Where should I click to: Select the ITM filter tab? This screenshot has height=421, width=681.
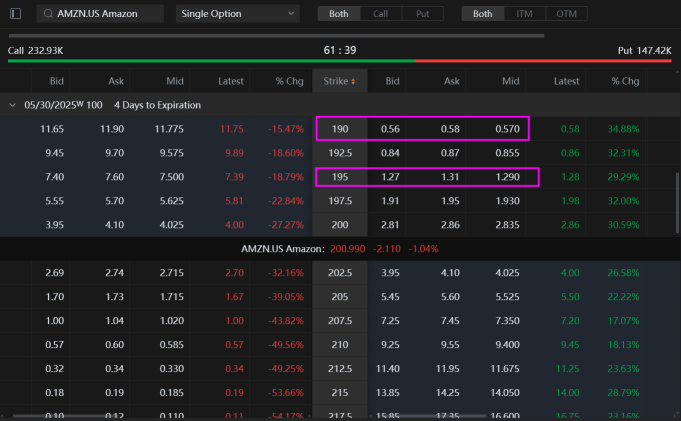(524, 13)
